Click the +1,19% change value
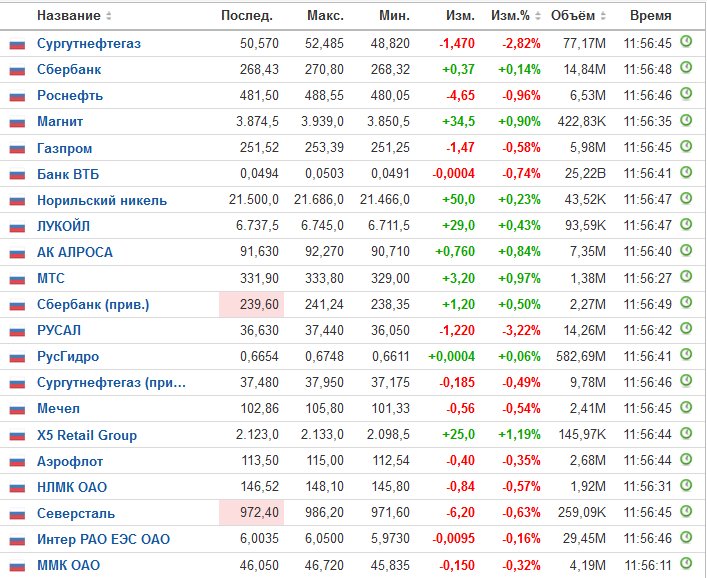The width and height of the screenshot is (707, 578). coord(519,435)
